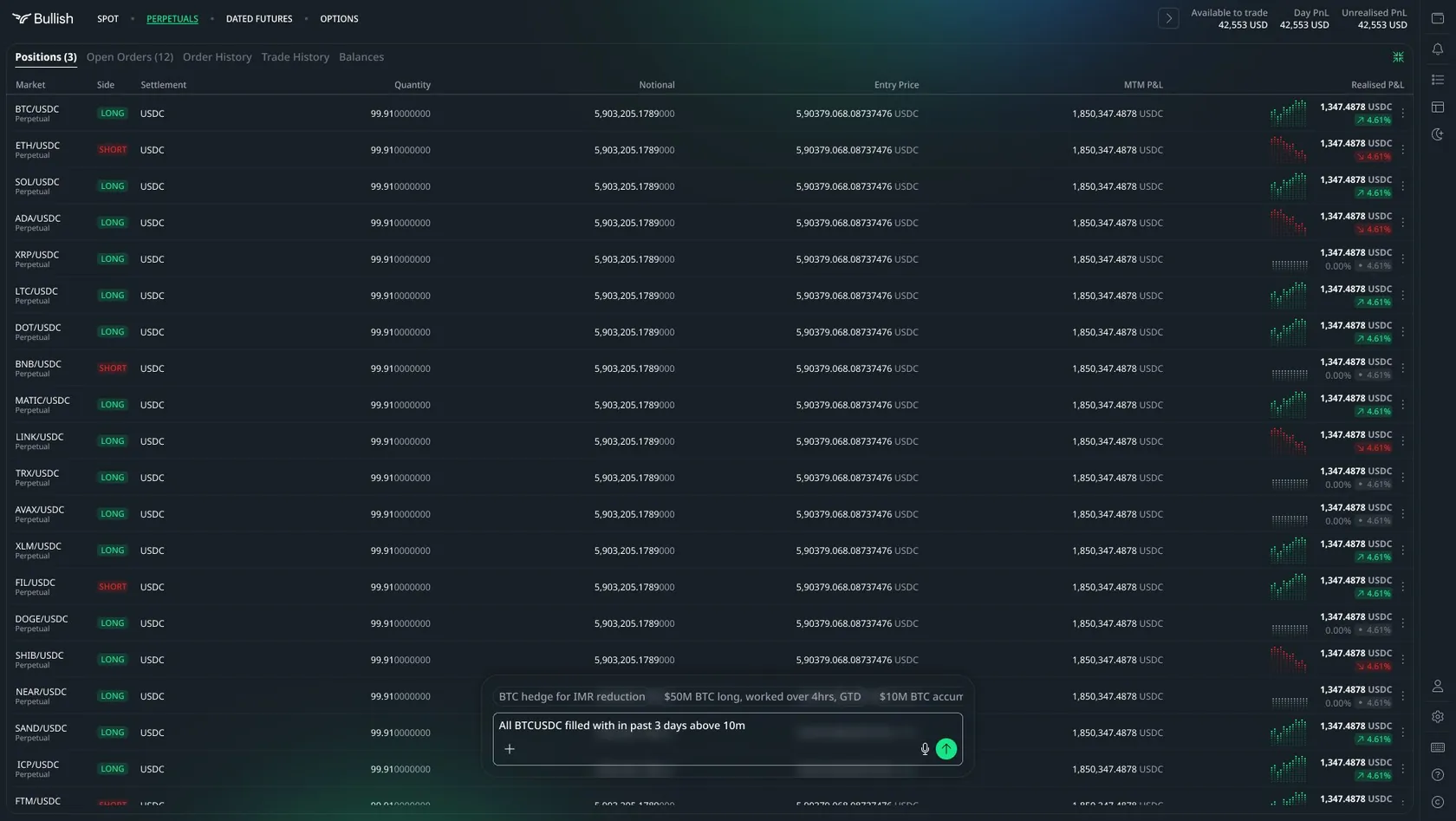Open settings gear in right sidebar
Screen dimensions: 1456x821
tap(1438, 717)
